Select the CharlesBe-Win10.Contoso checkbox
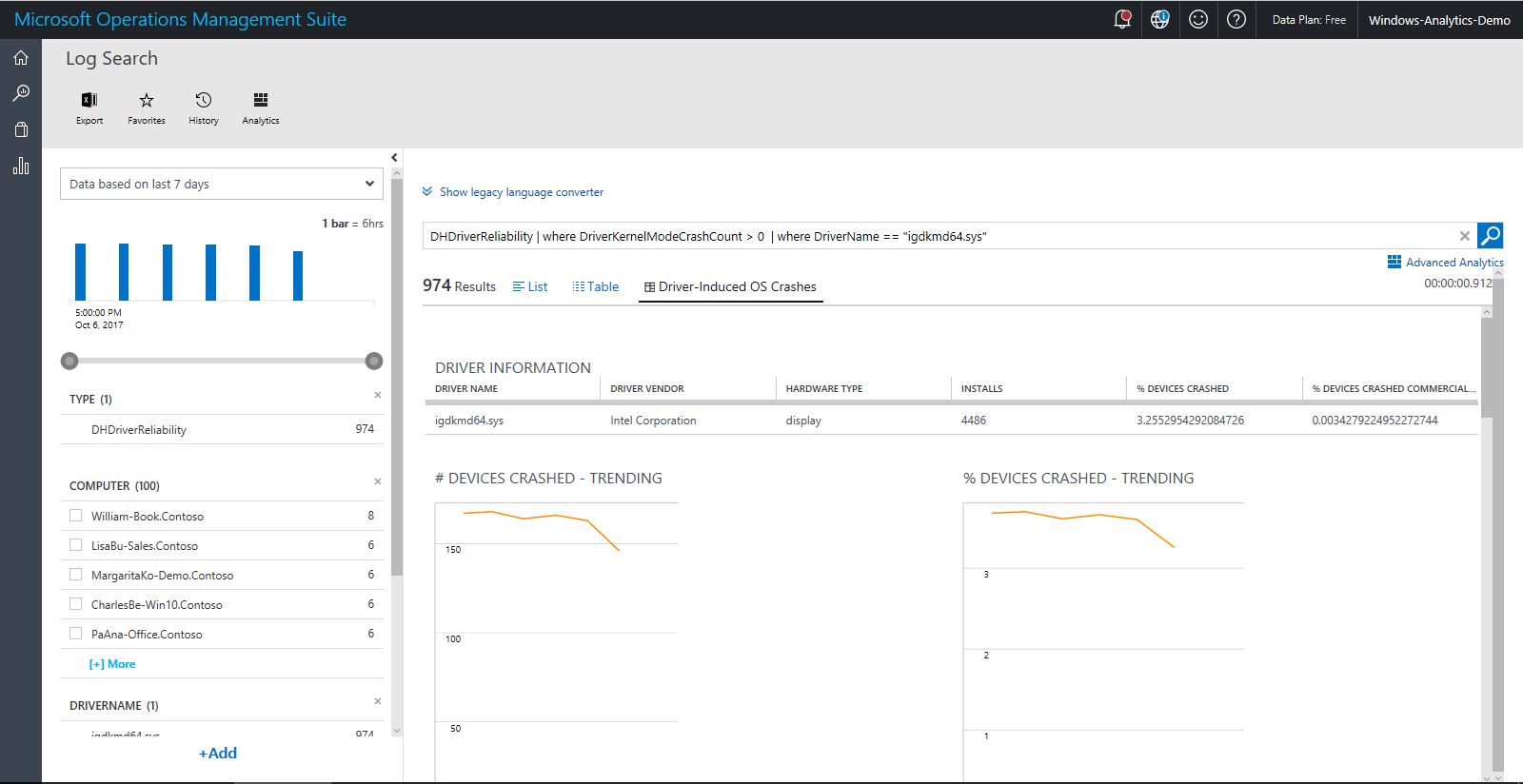 pos(76,604)
